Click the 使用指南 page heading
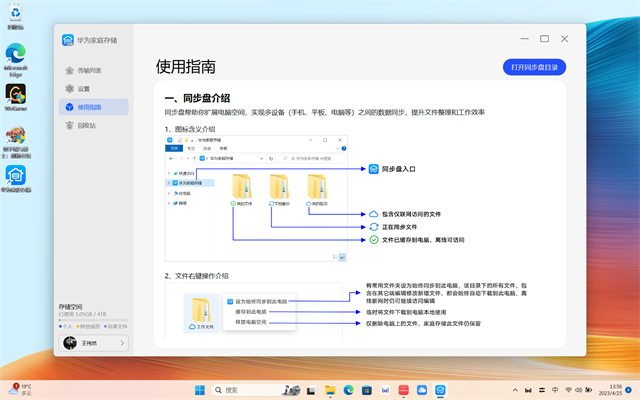The height and width of the screenshot is (400, 640). tap(186, 67)
